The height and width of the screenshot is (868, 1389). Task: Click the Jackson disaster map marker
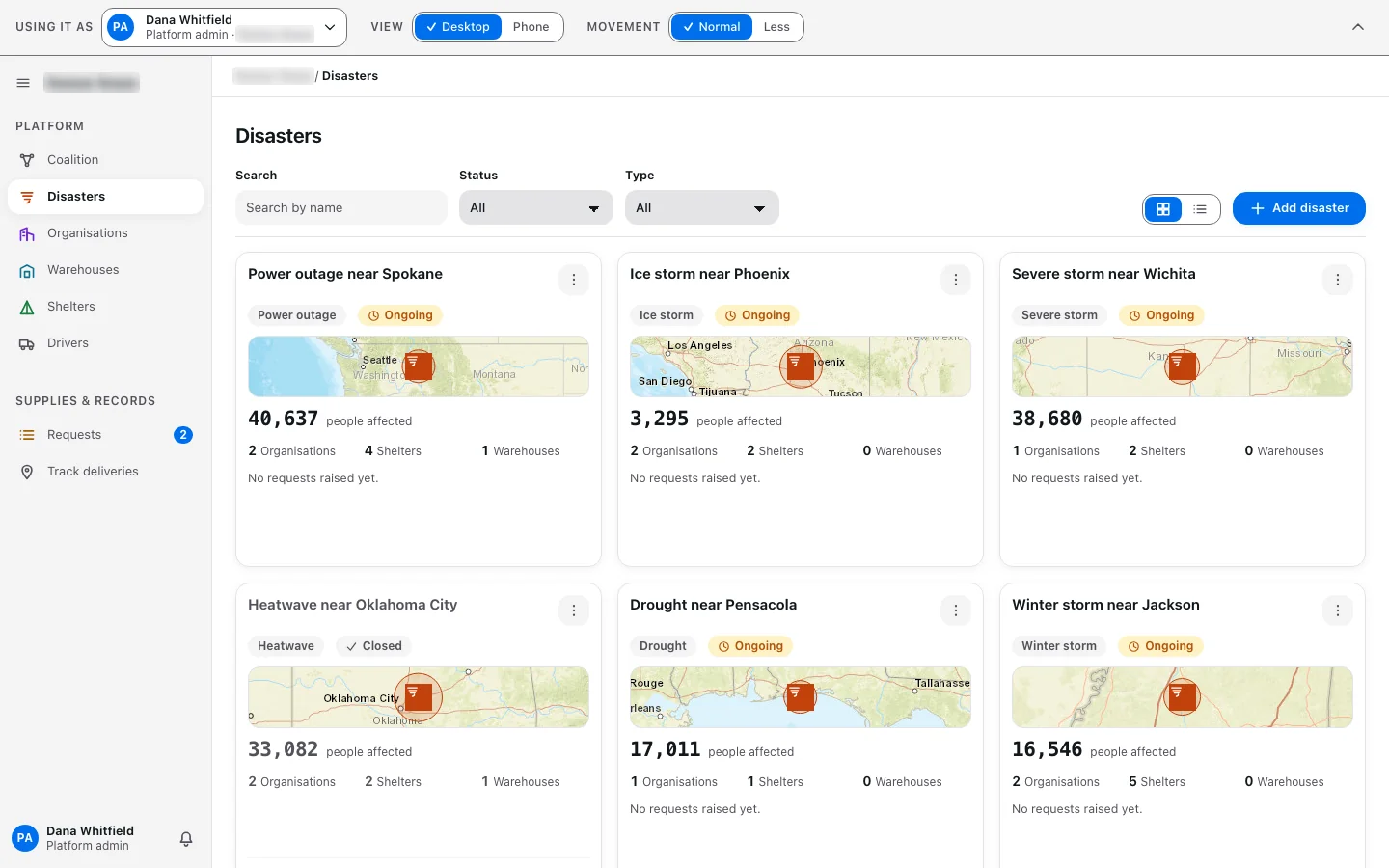click(1182, 697)
